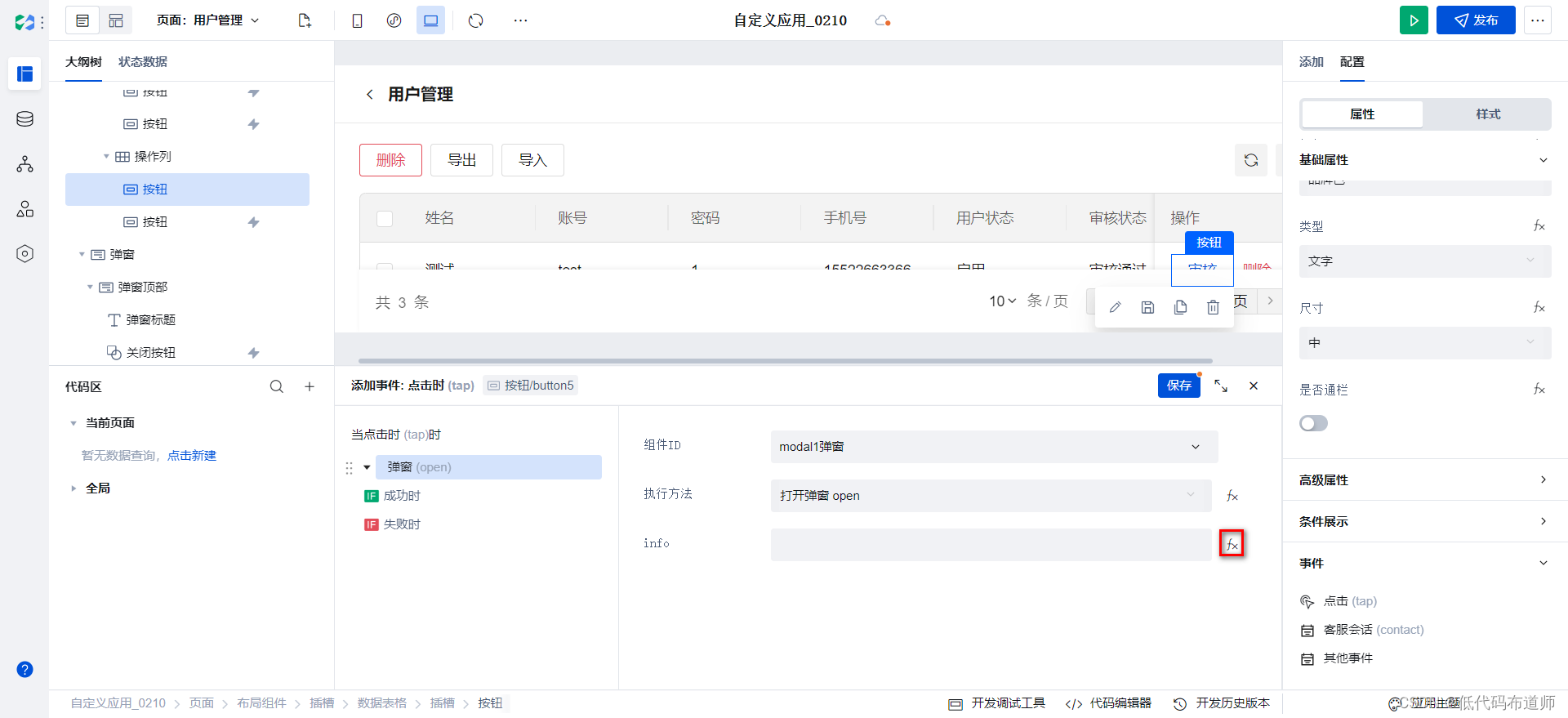Viewport: 1568px width, 718px height.
Task: Add the 点击 (tap) event
Action: (1339, 601)
